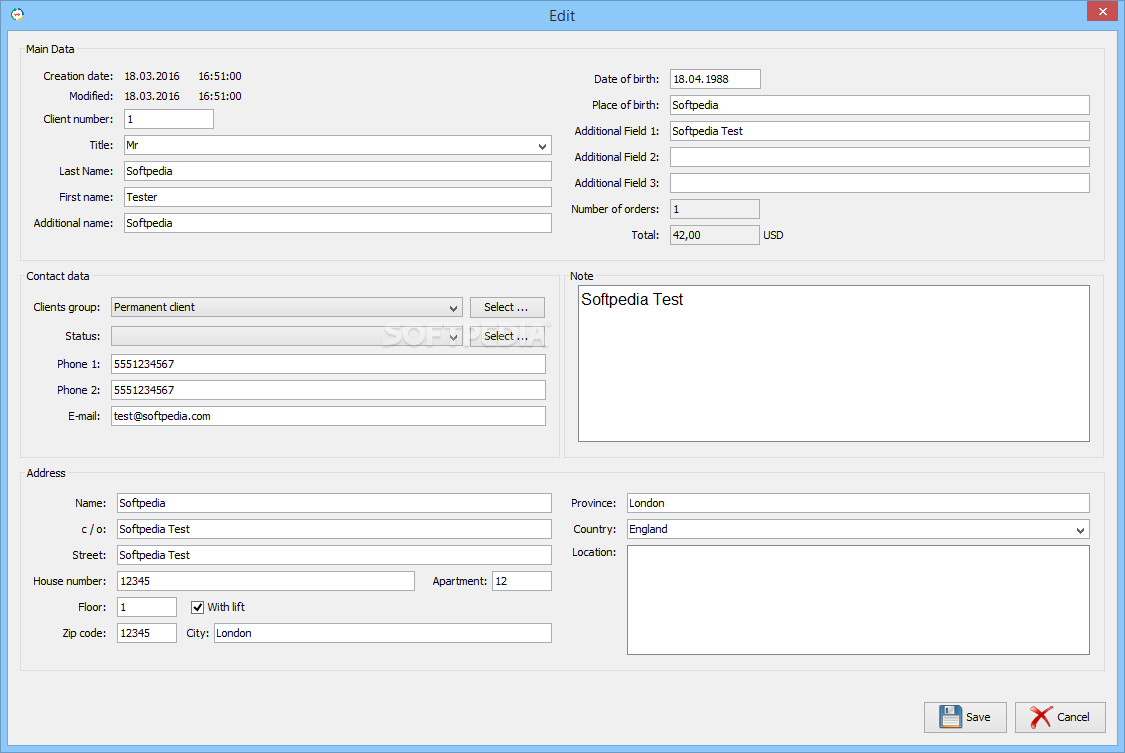Viewport: 1125px width, 753px height.
Task: Click the Last Name field
Action: [x=338, y=171]
